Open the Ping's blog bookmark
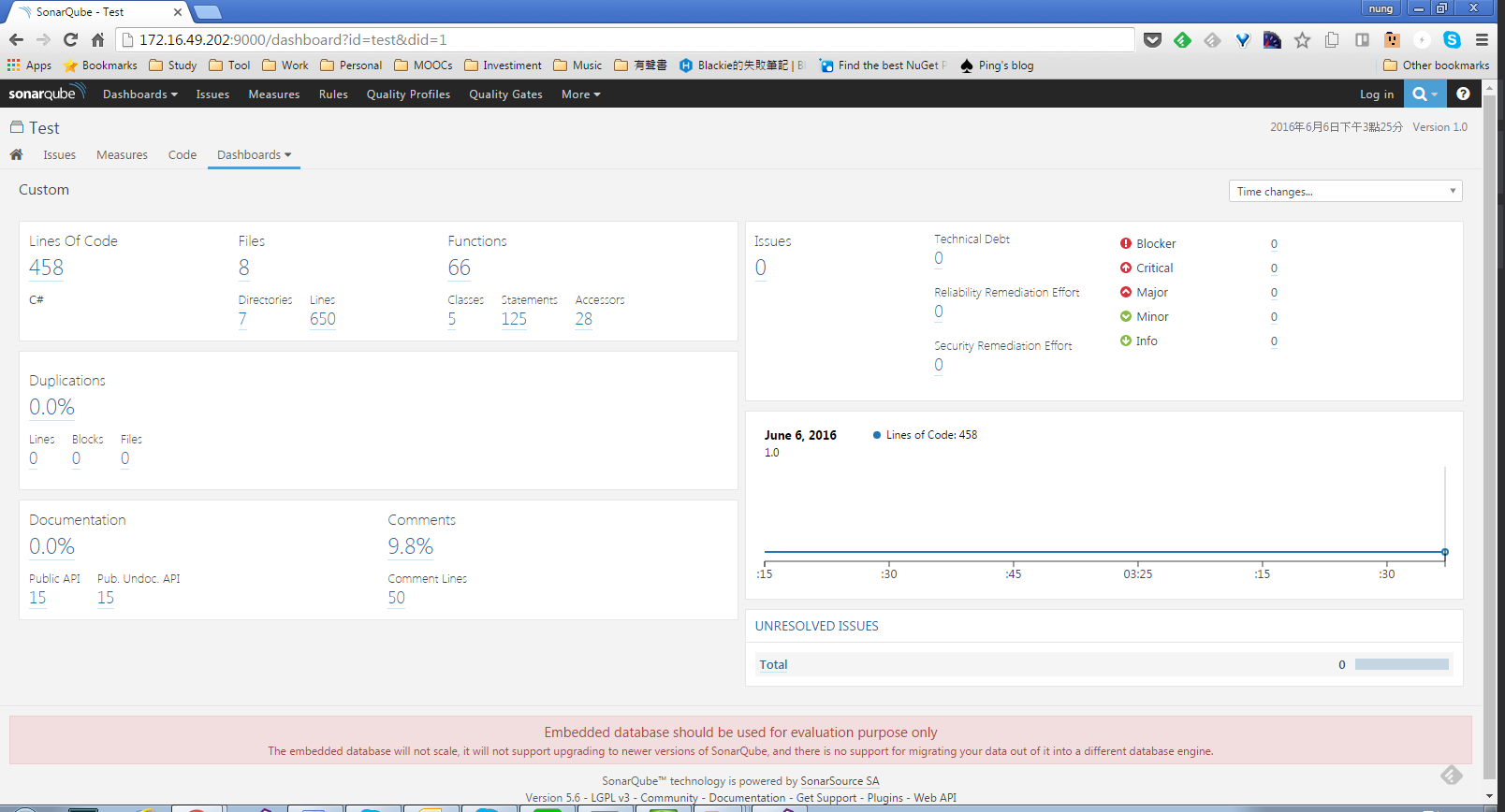1505x812 pixels. (x=997, y=65)
